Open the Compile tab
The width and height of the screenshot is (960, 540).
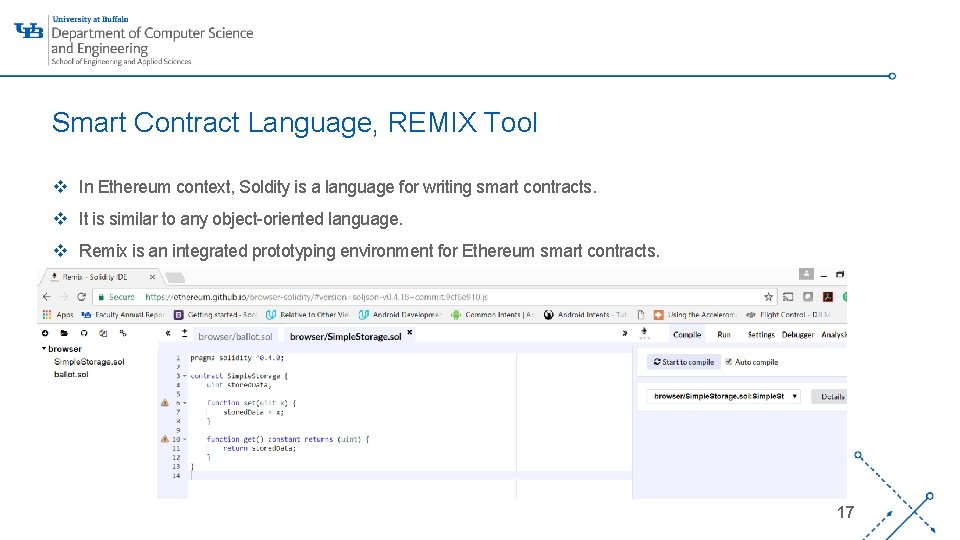pyautogui.click(x=686, y=335)
